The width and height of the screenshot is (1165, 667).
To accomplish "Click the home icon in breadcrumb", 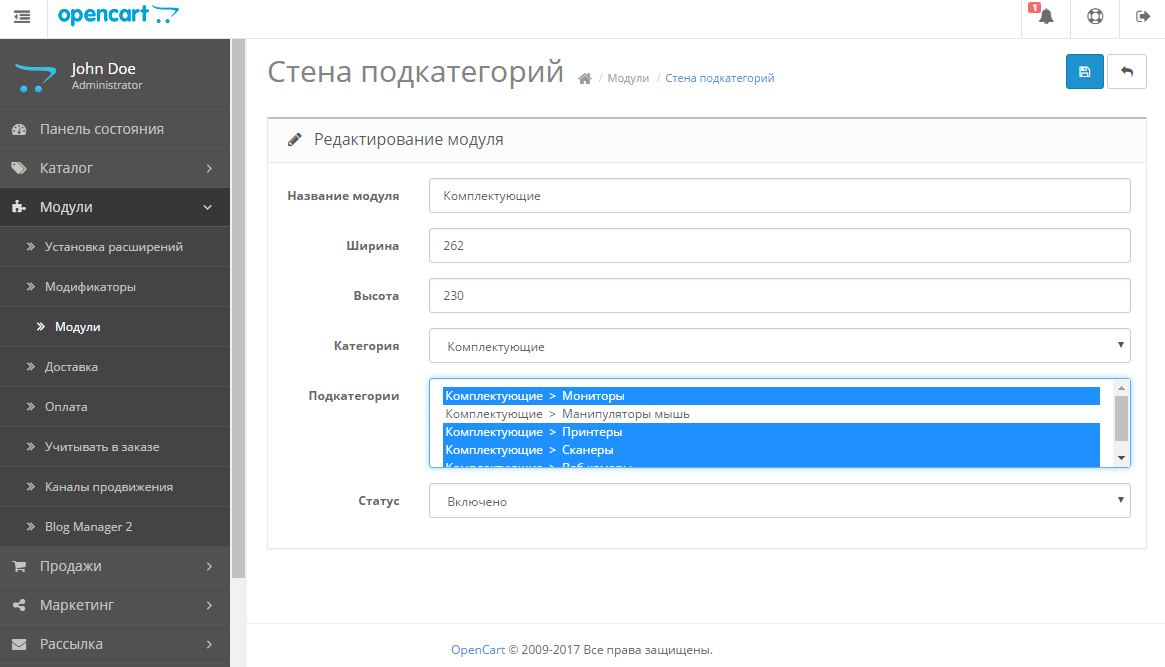I will tap(585, 79).
